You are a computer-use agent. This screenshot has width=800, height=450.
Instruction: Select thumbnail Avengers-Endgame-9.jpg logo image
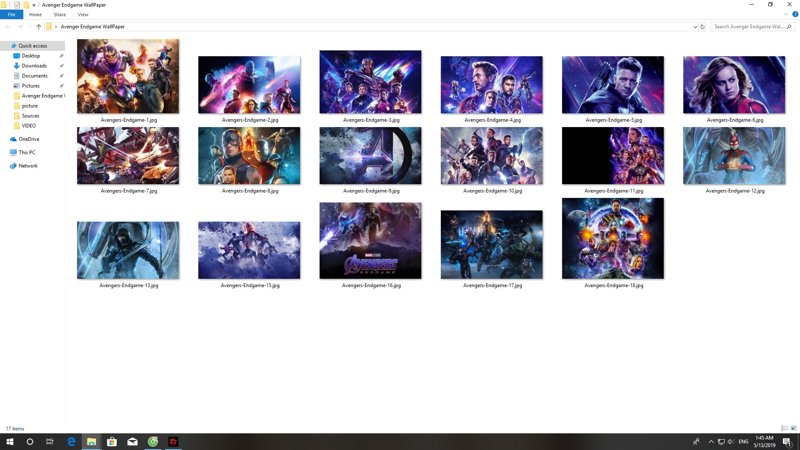pyautogui.click(x=370, y=156)
